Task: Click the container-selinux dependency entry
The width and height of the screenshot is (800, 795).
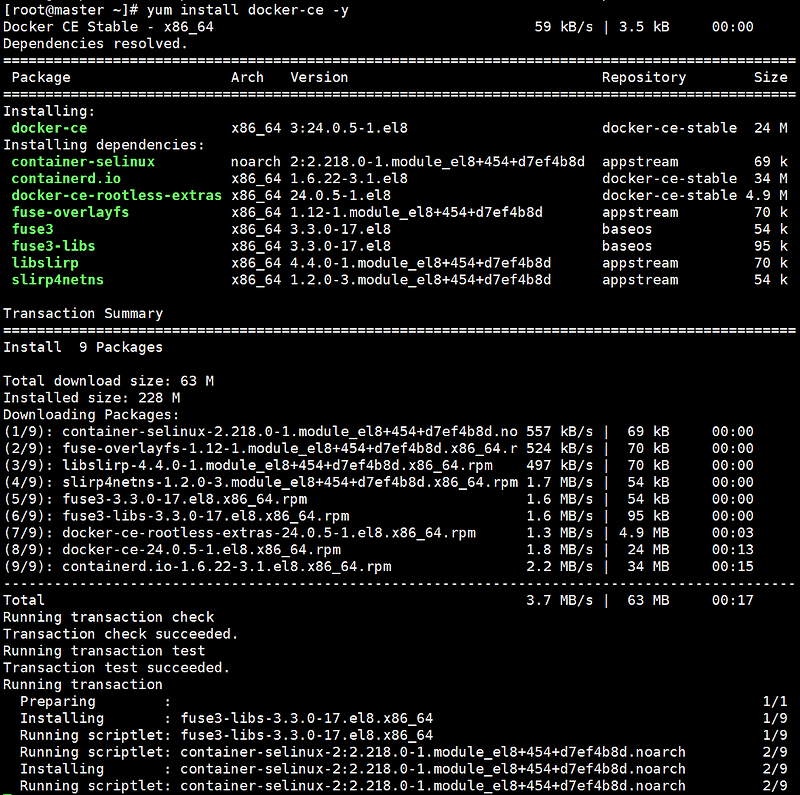Action: [x=83, y=161]
